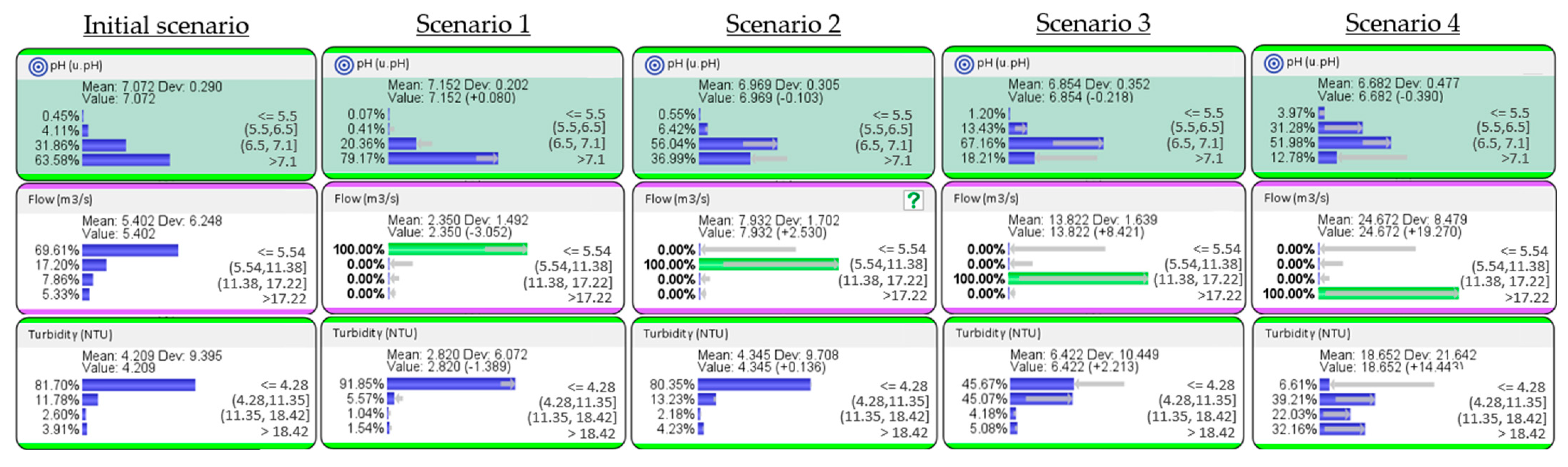Viewport: 1568px width, 467px height.
Task: Select the 63.58% pH bar in Initial scenario
Action: coord(126,160)
